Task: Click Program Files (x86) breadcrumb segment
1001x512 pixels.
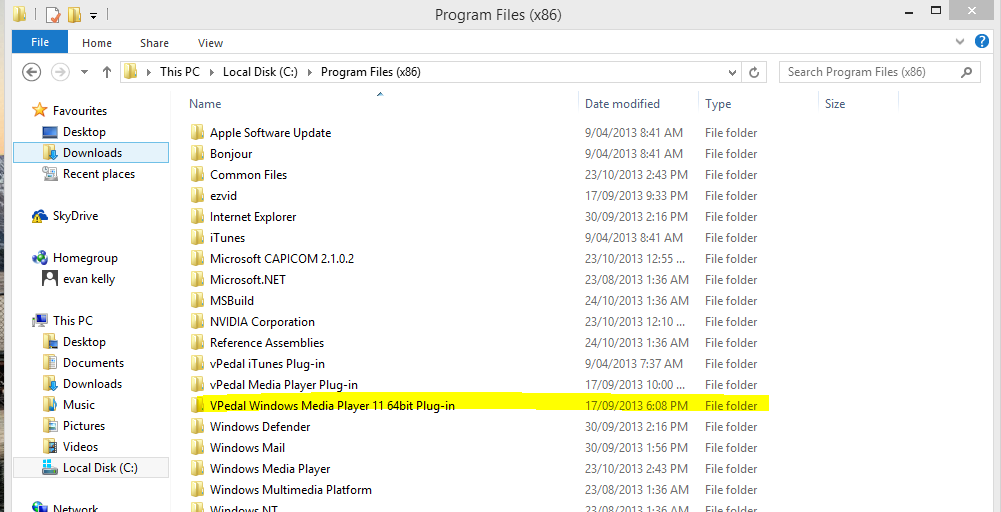Action: tap(370, 72)
